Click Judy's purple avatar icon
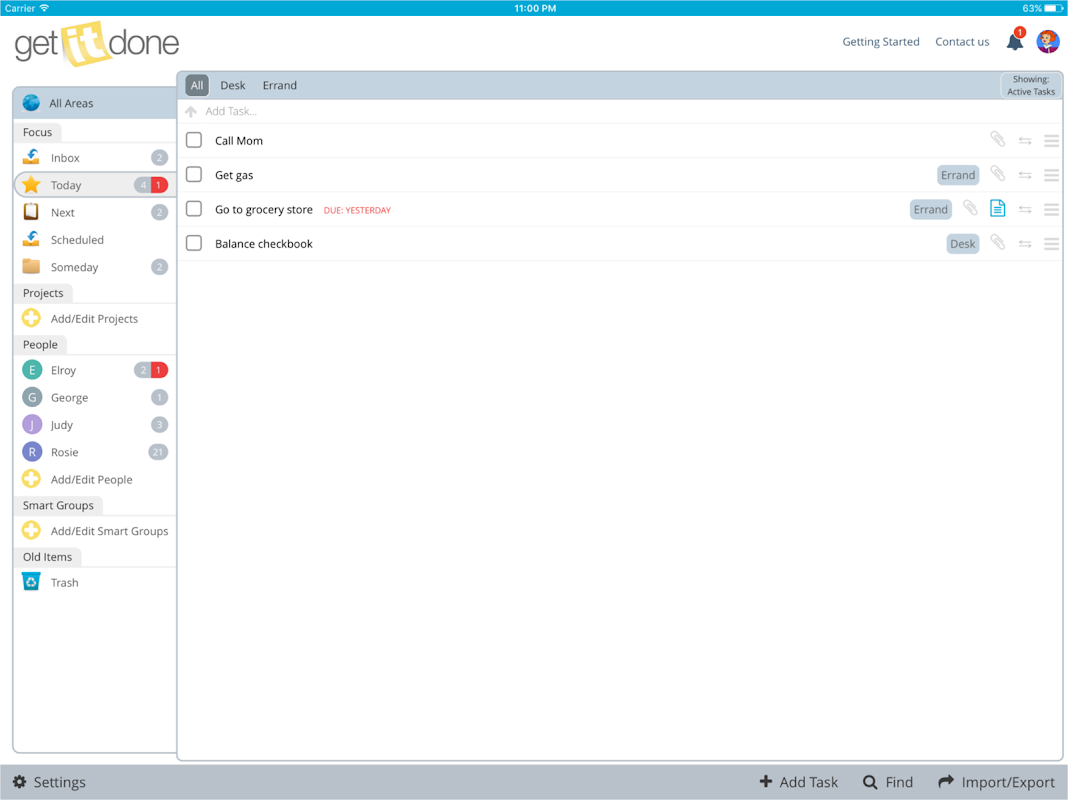Image resolution: width=1068 pixels, height=800 pixels. tap(32, 424)
